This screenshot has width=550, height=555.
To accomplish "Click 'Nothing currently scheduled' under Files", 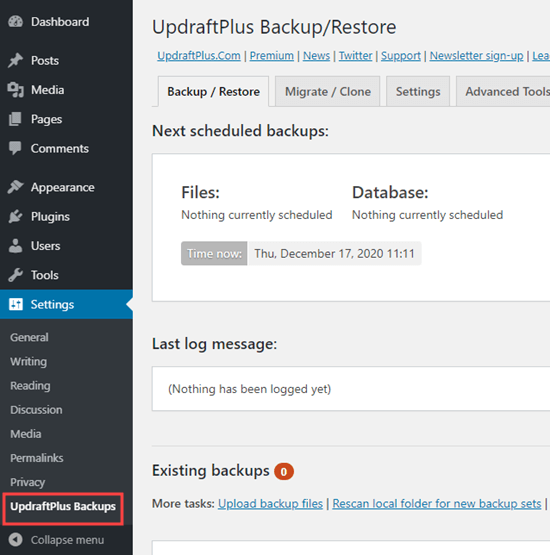I will click(257, 215).
